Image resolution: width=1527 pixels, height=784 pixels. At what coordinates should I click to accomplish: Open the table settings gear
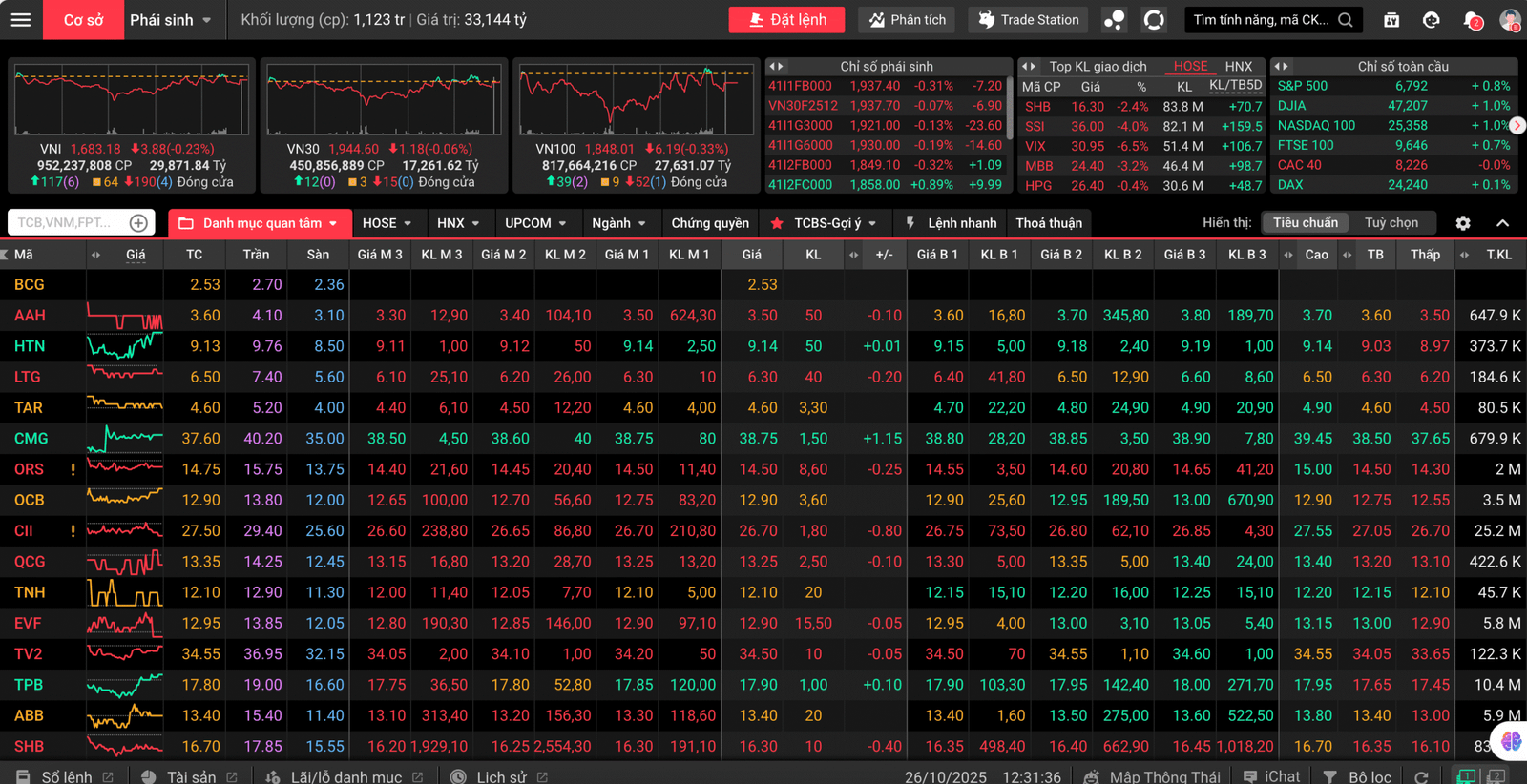click(x=1462, y=223)
